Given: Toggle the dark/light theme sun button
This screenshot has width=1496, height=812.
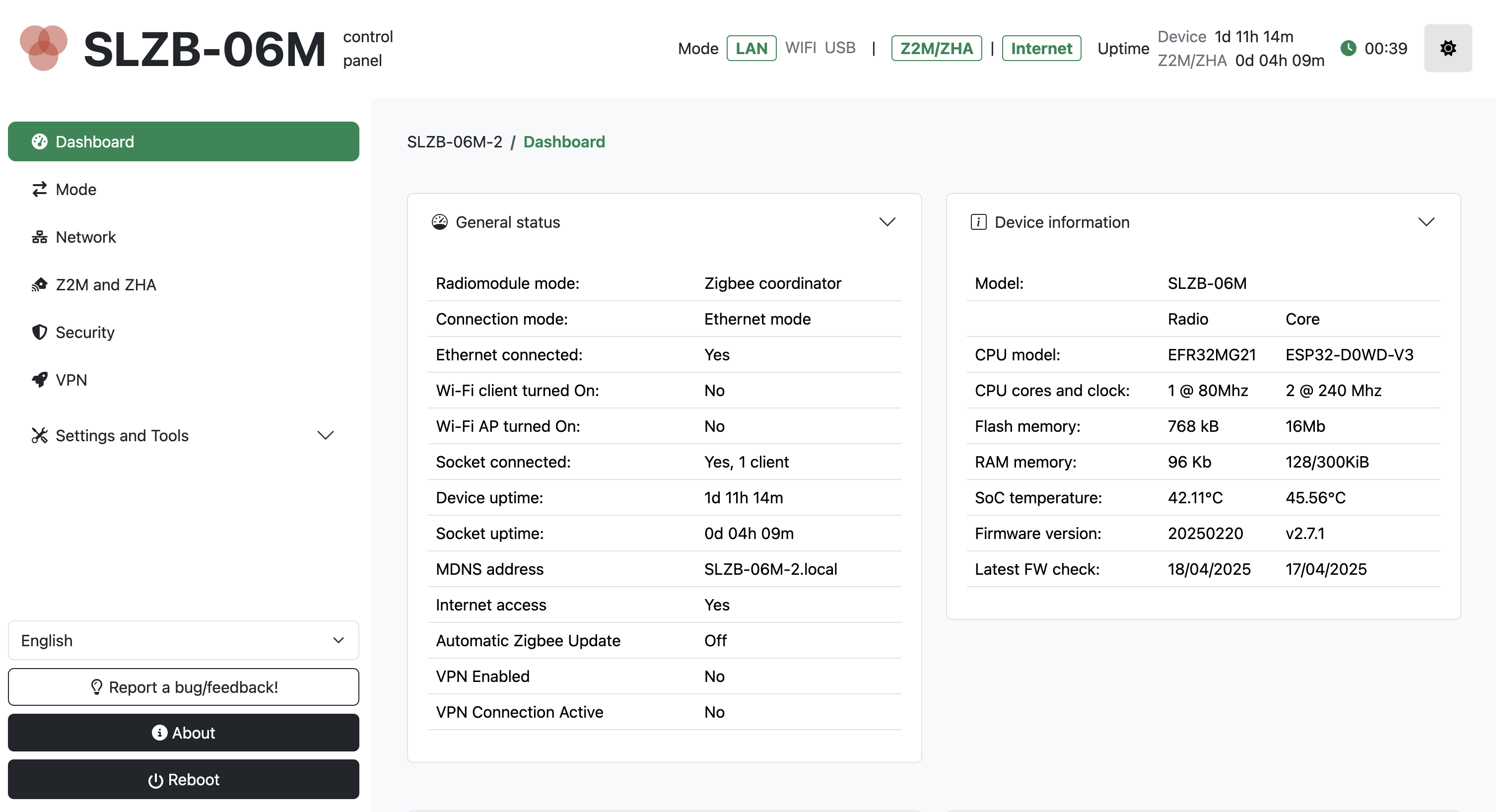Looking at the screenshot, I should (1448, 48).
